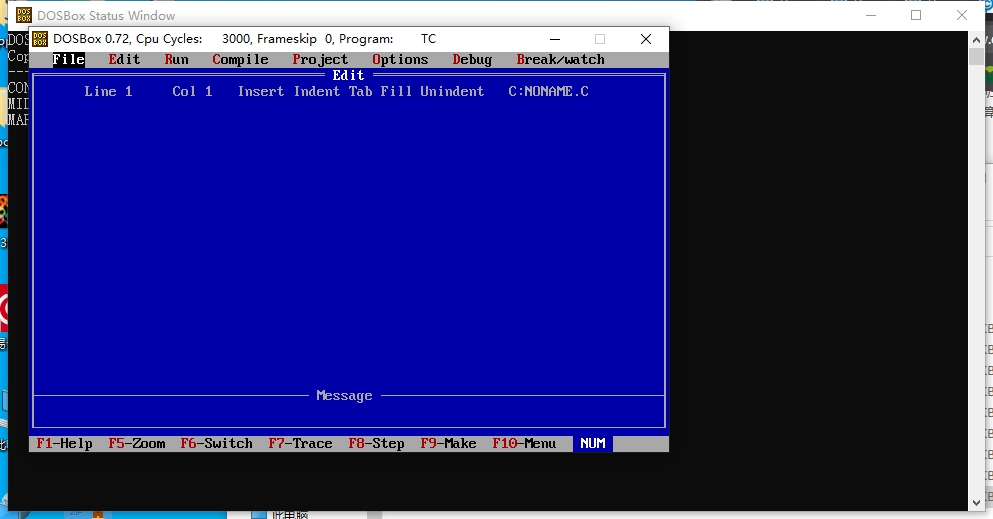The image size is (993, 519).
Task: Open the Debug menu
Action: pos(472,60)
